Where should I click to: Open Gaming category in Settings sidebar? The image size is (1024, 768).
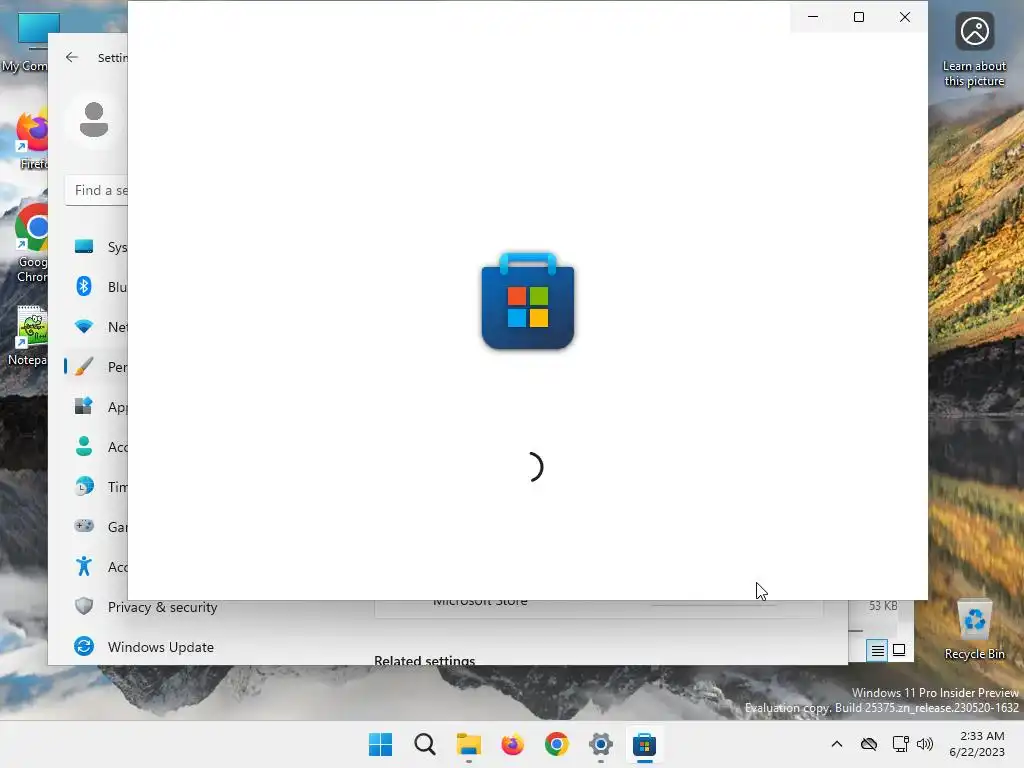click(97, 526)
